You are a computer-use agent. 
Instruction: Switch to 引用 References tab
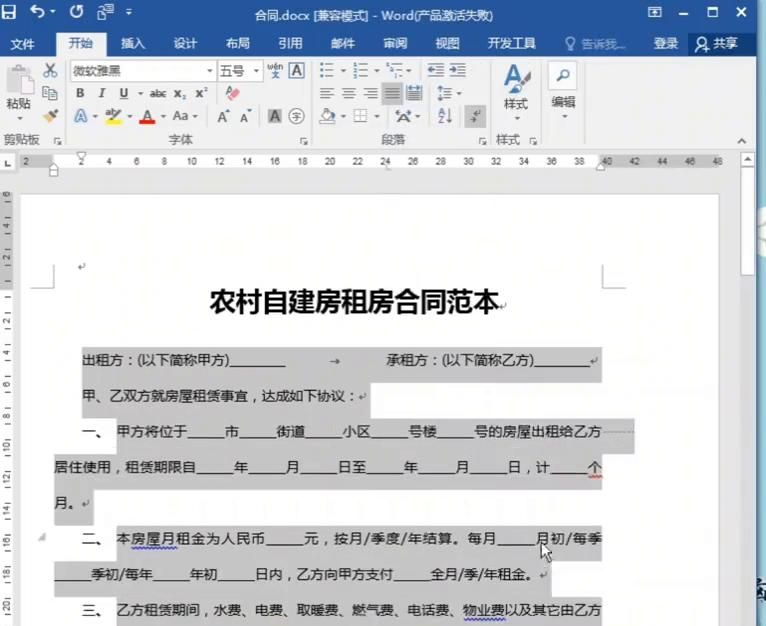(290, 43)
